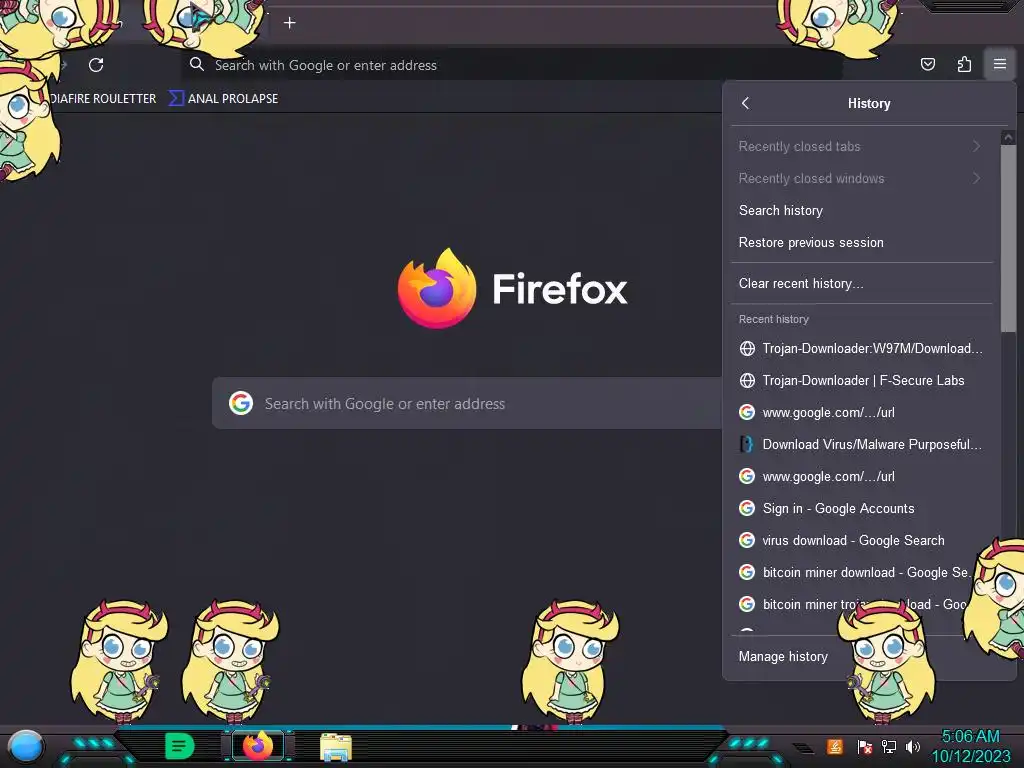
Task: Open the Extensions puzzle icon
Action: click(x=964, y=64)
